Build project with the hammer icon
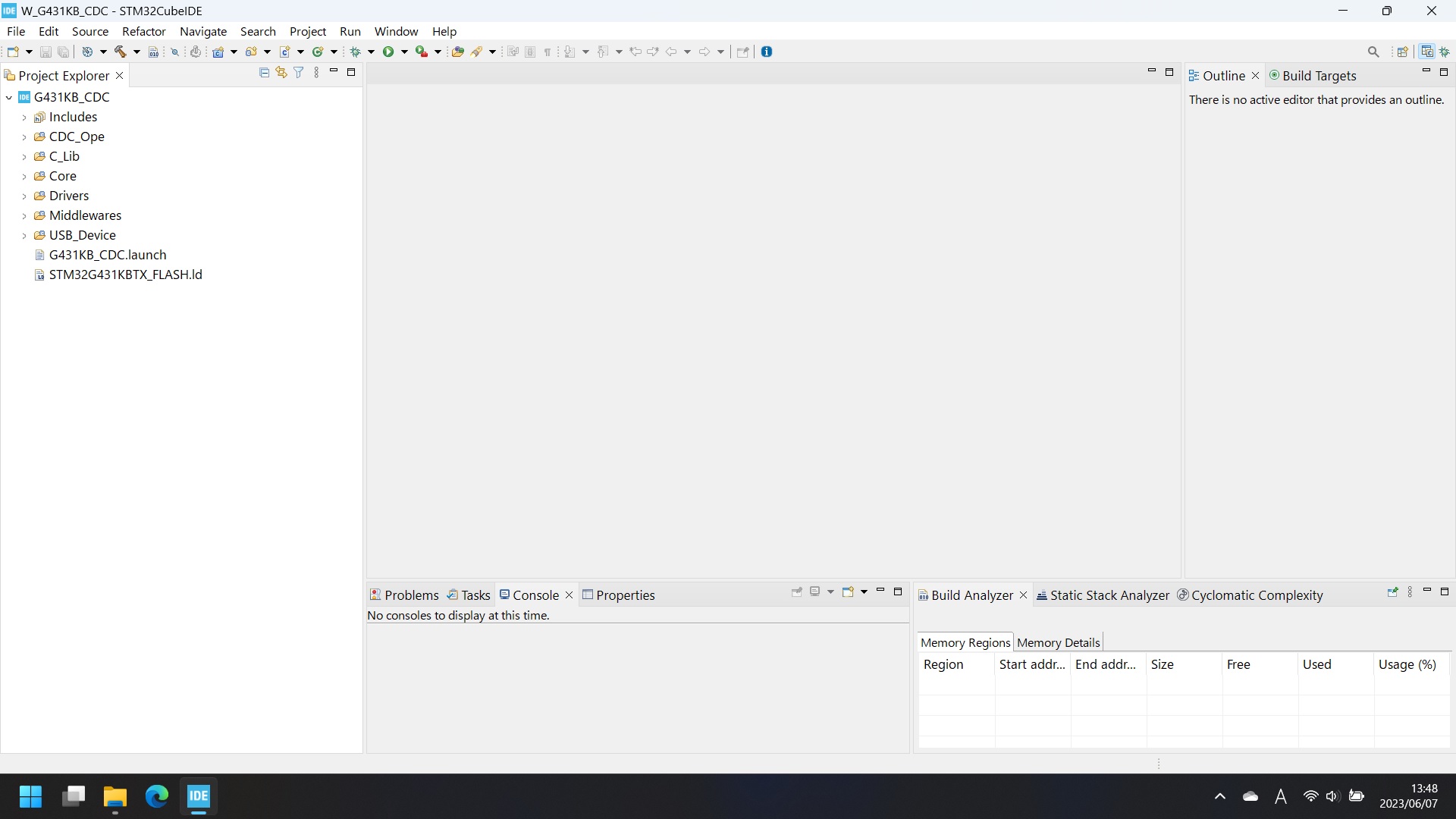The height and width of the screenshot is (819, 1456). coord(121,52)
